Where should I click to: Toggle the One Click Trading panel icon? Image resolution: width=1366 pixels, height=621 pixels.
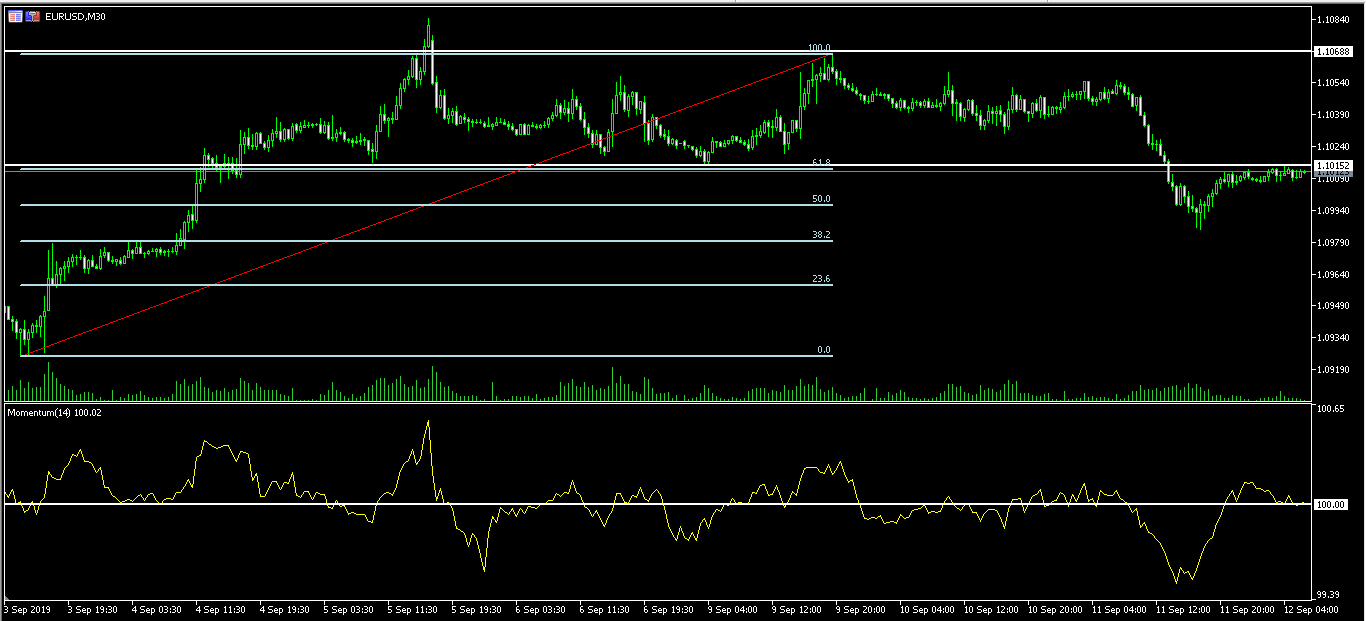[33, 16]
